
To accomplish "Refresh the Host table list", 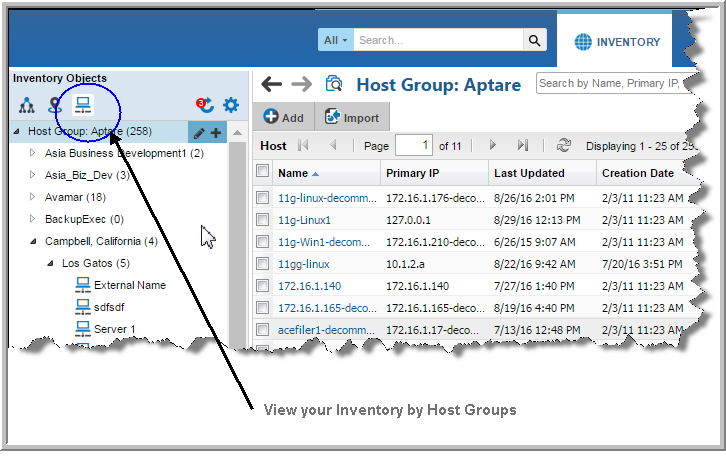I will click(564, 145).
